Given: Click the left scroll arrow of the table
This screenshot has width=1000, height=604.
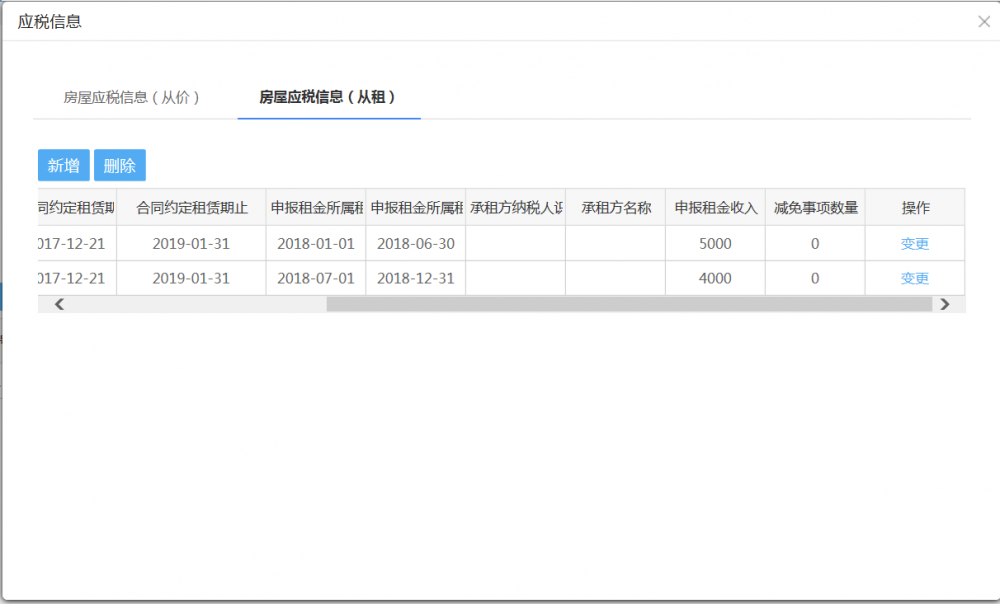Looking at the screenshot, I should tap(59, 303).
